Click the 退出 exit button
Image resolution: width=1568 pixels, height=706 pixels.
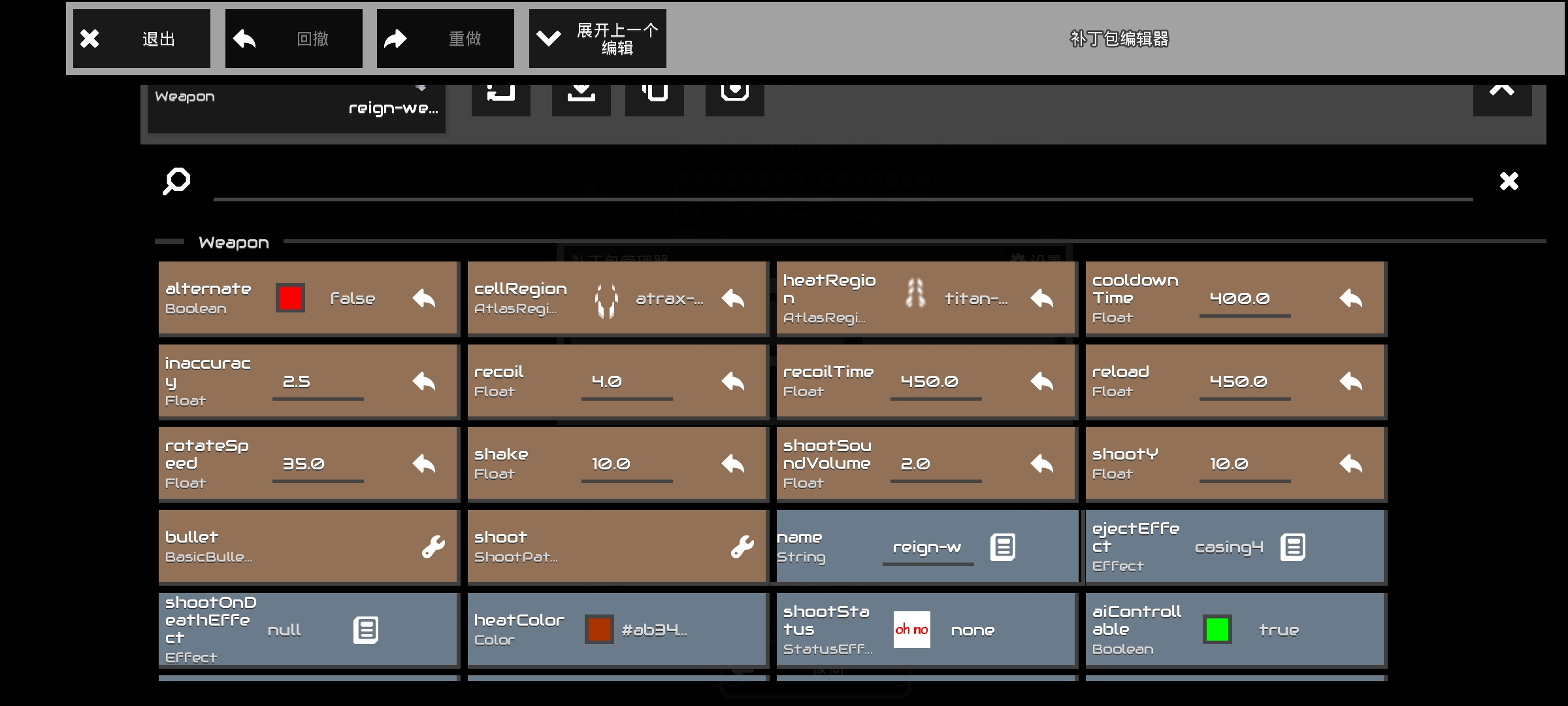(142, 39)
